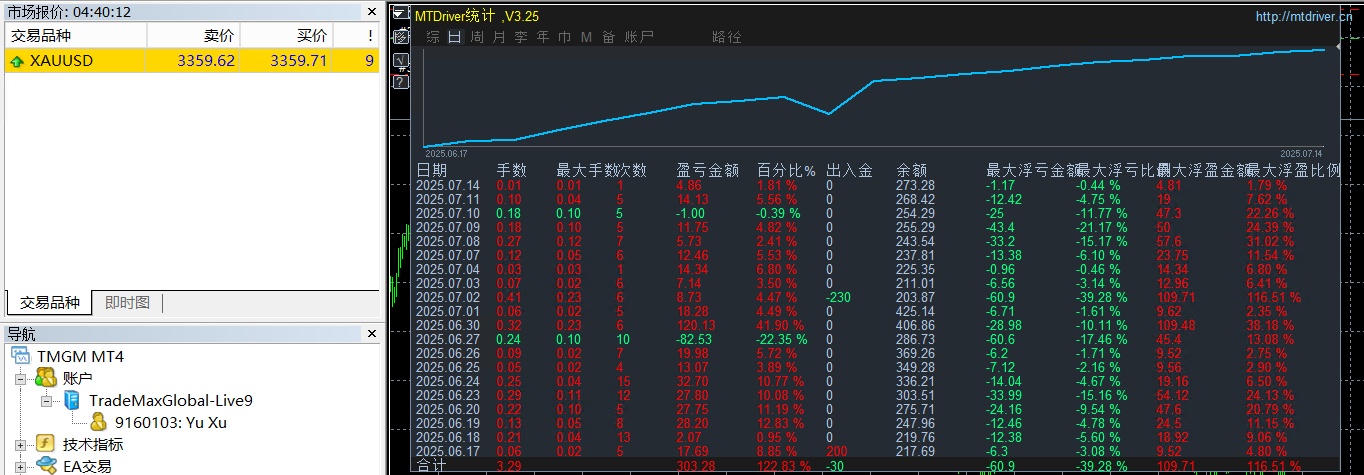Screen dimensions: 1364x475
Task: Collapse the 账户 tree node
Action: [21, 379]
